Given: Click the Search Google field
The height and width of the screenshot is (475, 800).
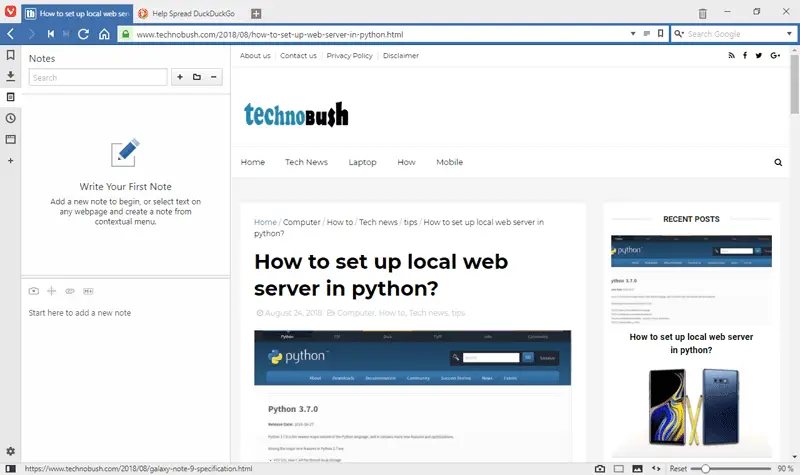Looking at the screenshot, I should 734,34.
